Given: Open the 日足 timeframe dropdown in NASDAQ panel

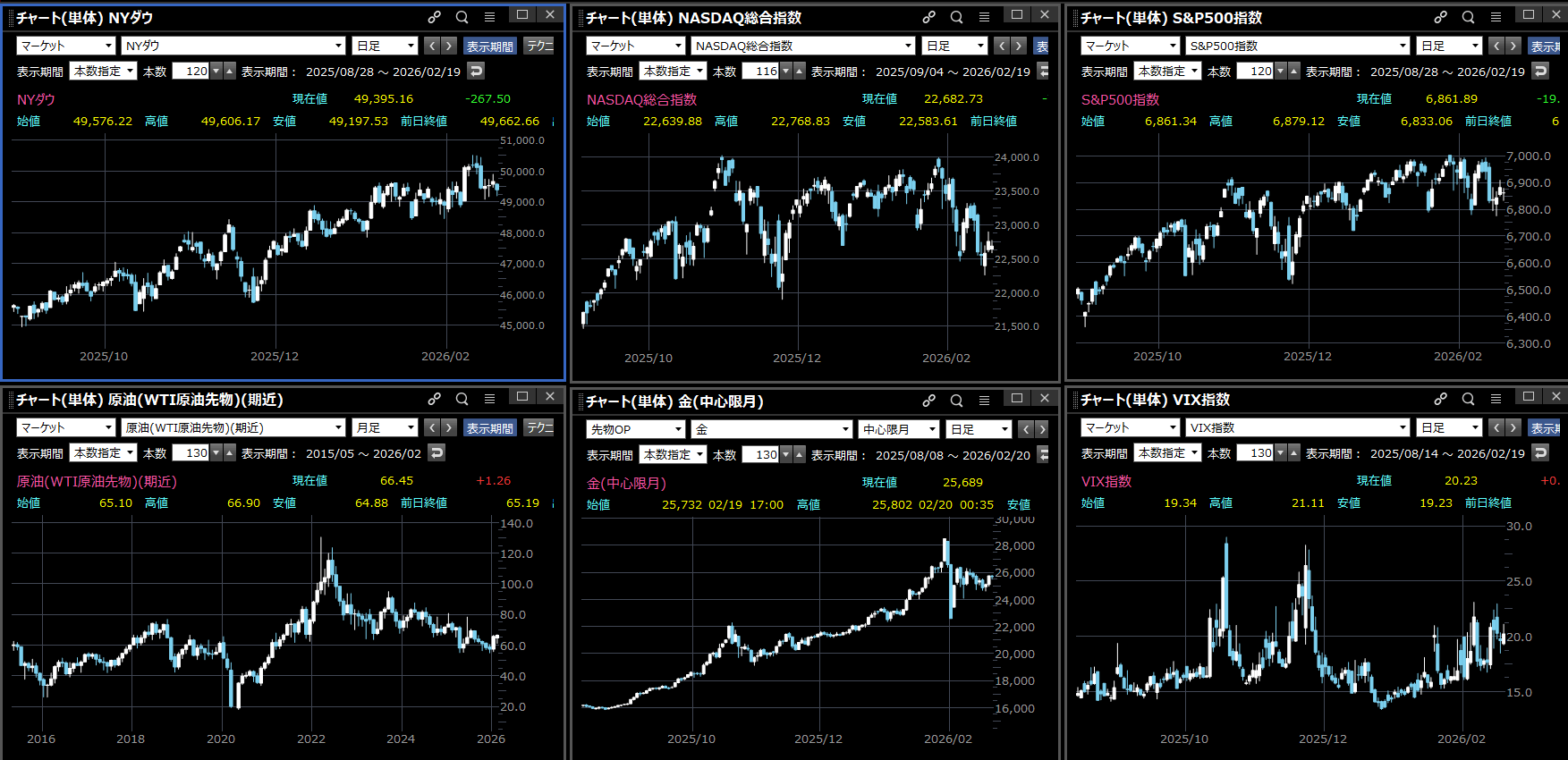Looking at the screenshot, I should pyautogui.click(x=954, y=46).
